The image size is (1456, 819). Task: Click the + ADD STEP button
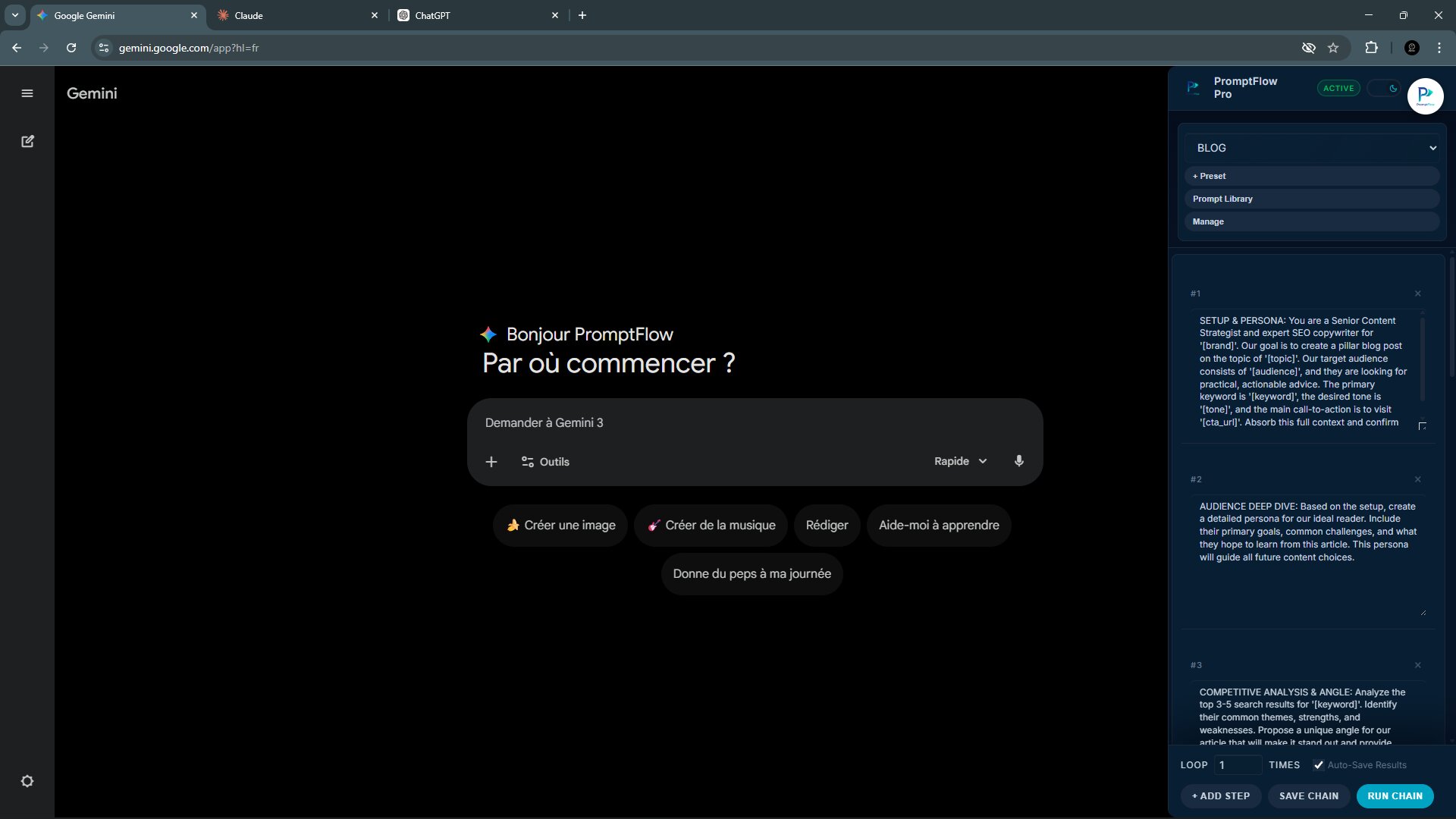point(1221,796)
